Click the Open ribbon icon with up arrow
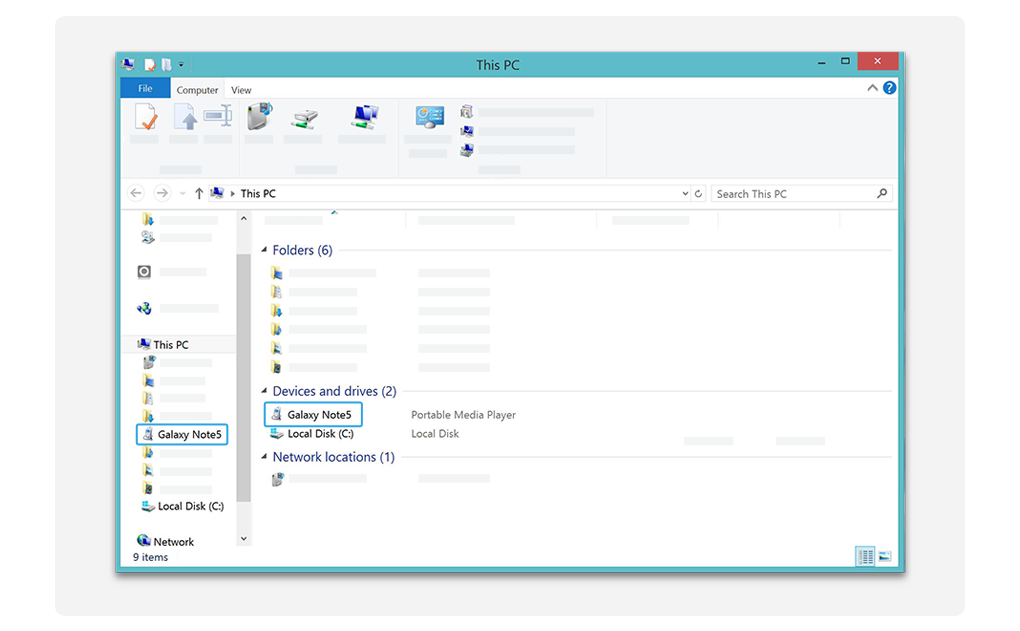The image size is (1020, 631). [185, 117]
